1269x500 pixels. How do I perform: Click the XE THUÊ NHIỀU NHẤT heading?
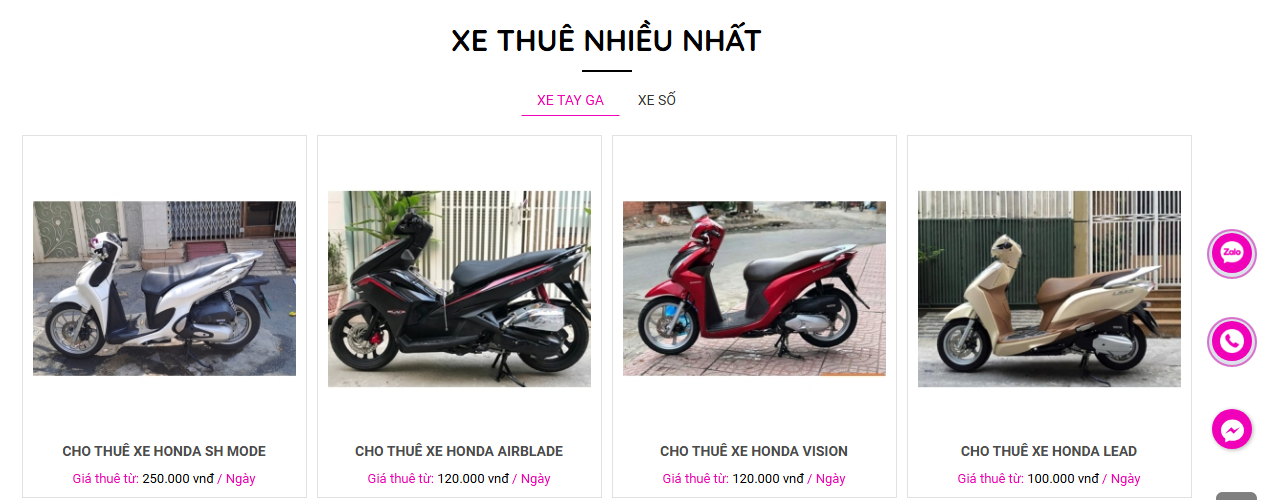click(606, 41)
